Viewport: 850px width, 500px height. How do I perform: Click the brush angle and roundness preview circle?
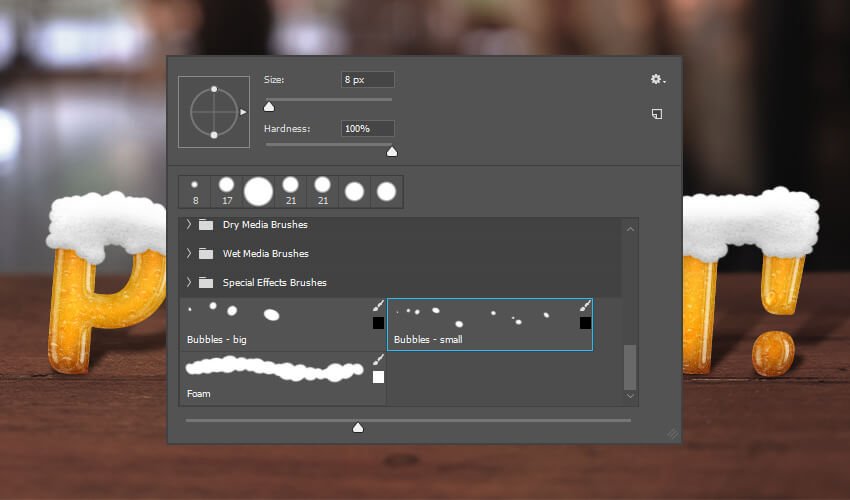(214, 112)
